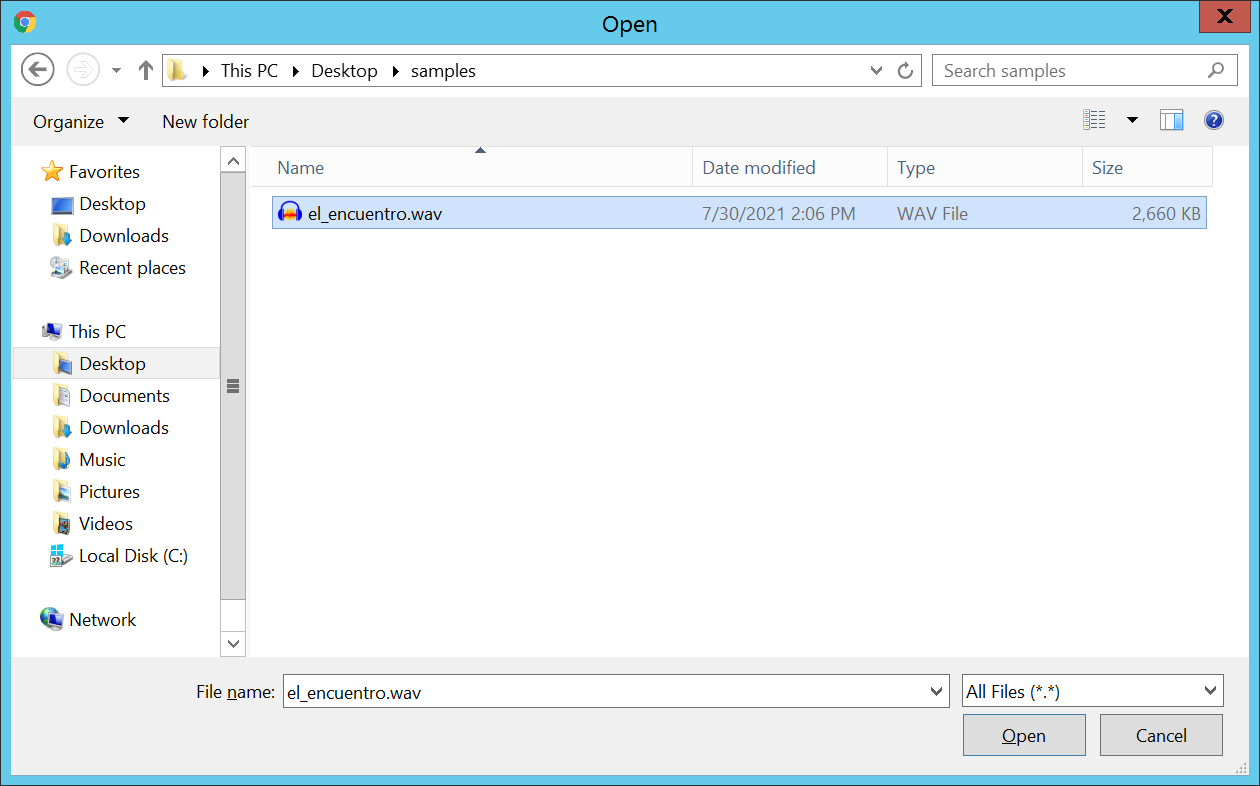Navigate to Desktop via the breadcrumb
This screenshot has height=786, width=1260.
coord(344,70)
